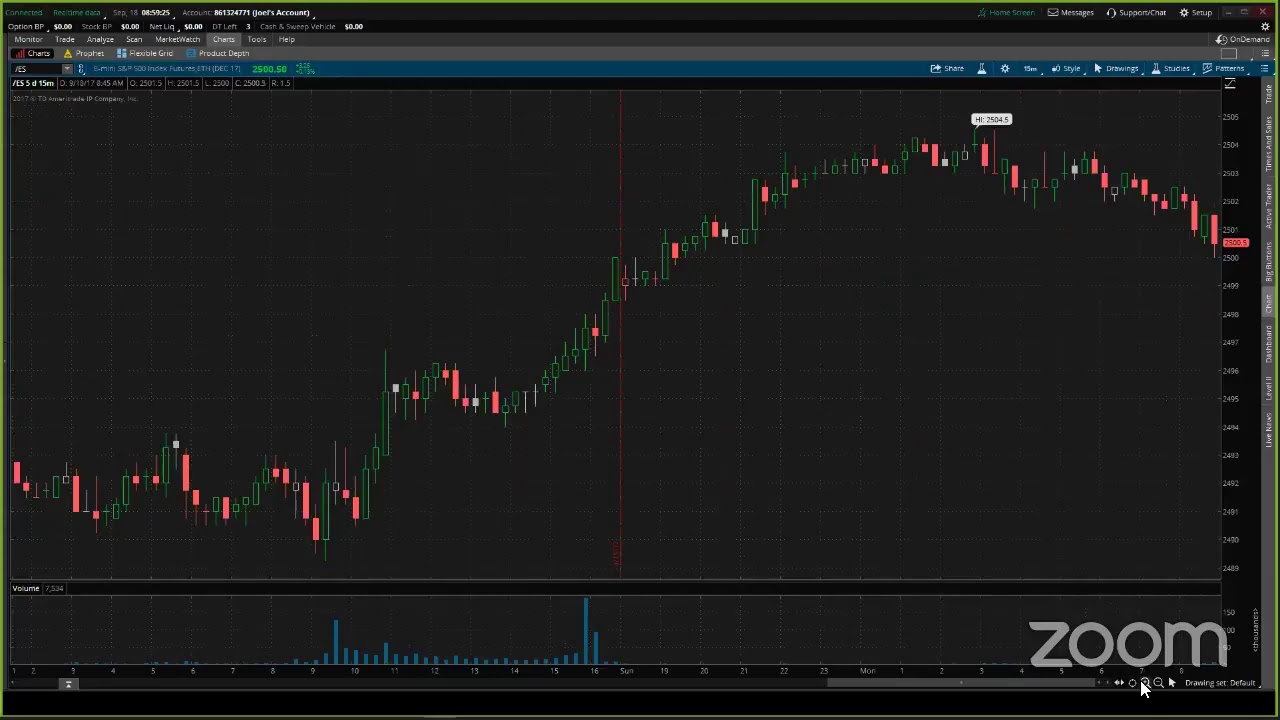Open Support/Chat
The image size is (1280, 720).
1136,12
